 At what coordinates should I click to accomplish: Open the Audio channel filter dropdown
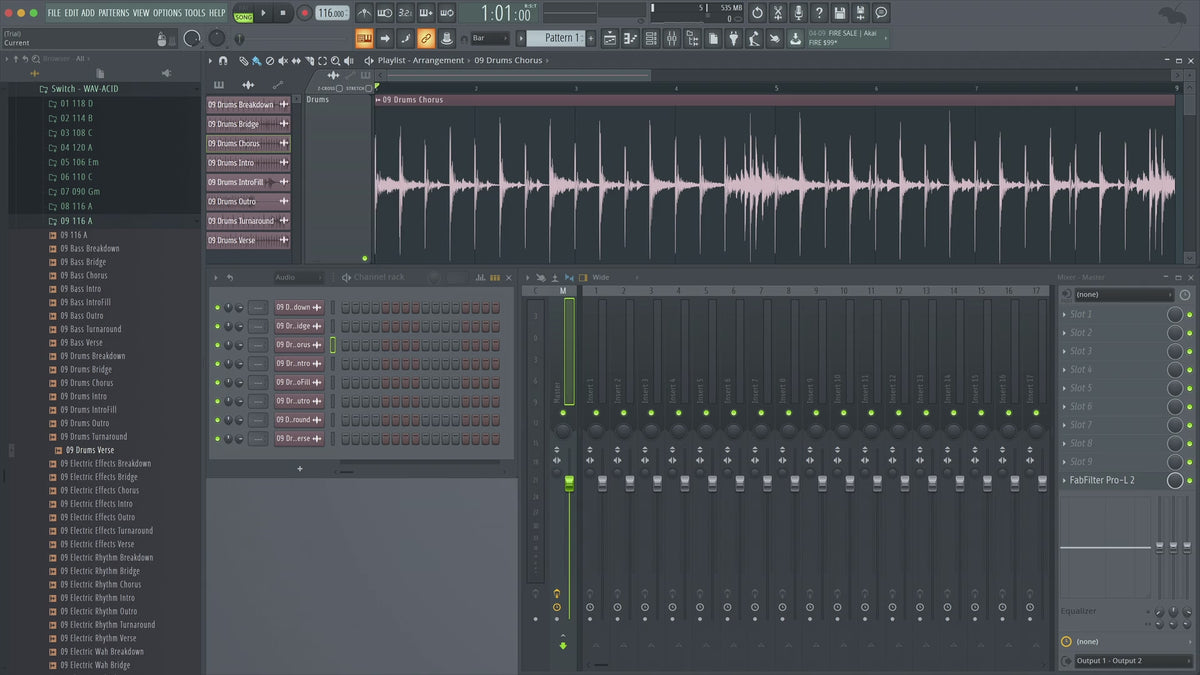tap(298, 277)
